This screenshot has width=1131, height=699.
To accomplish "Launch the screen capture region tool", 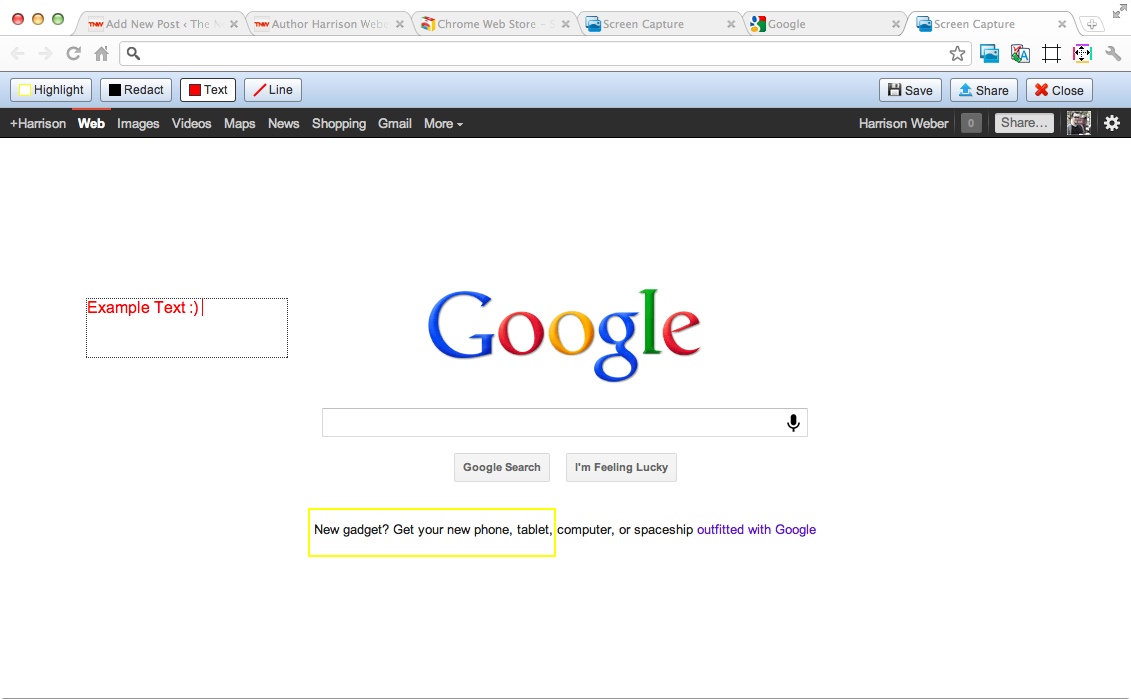I will click(x=1081, y=53).
